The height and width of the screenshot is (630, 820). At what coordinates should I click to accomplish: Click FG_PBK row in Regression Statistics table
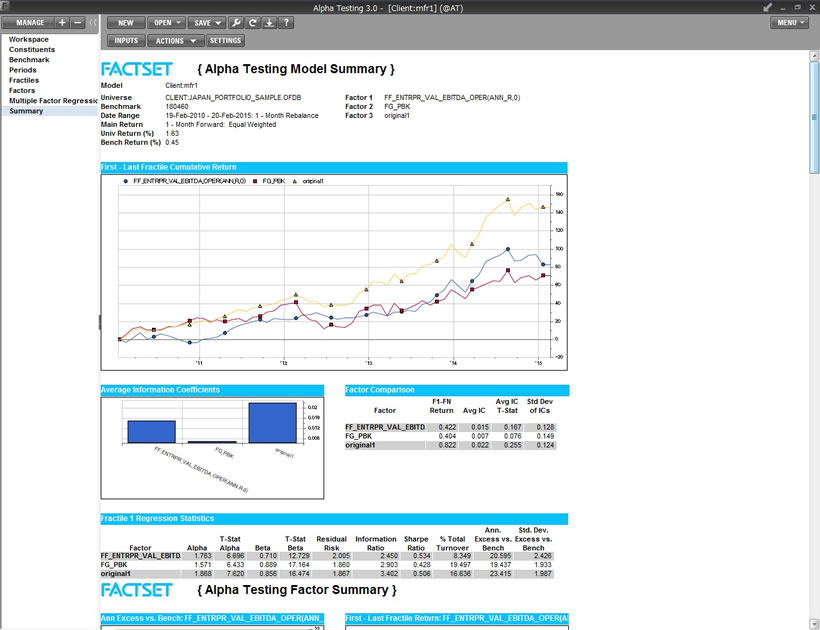pyautogui.click(x=327, y=565)
